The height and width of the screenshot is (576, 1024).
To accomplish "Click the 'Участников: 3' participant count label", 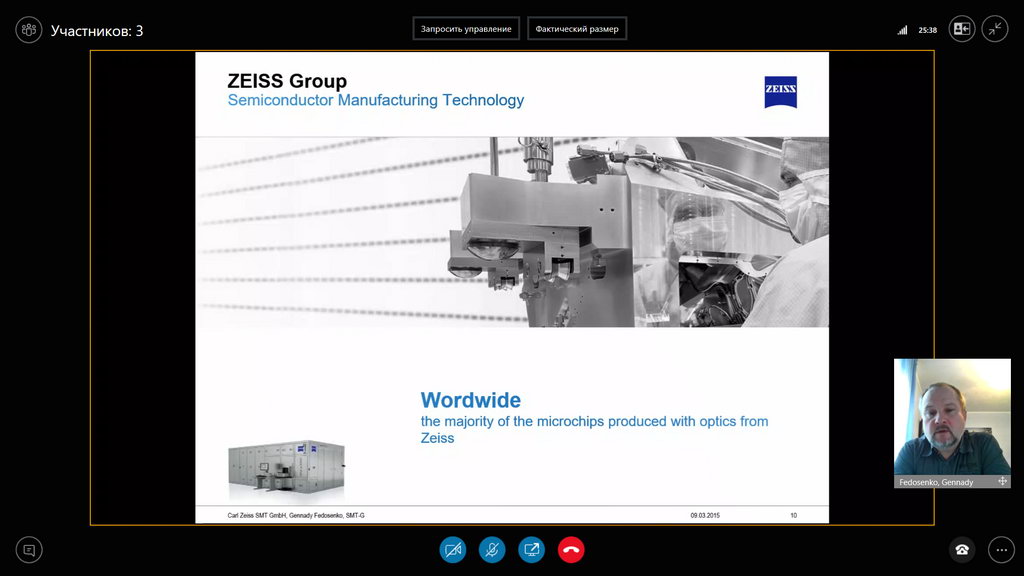I will (x=97, y=31).
